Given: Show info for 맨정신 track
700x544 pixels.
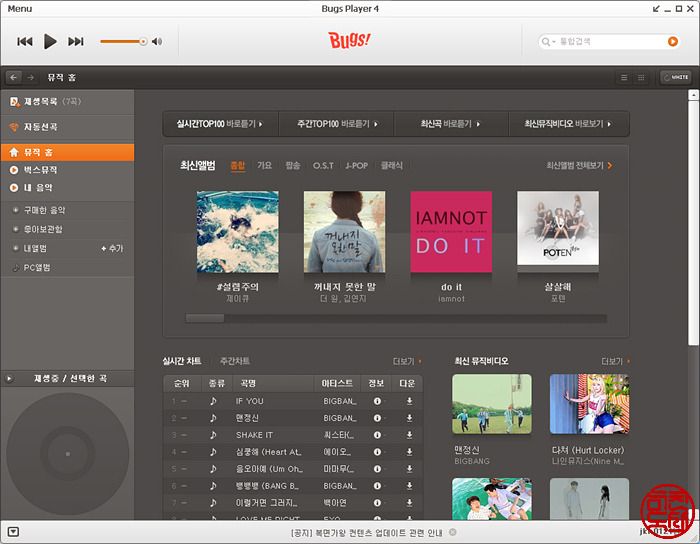Looking at the screenshot, I should (377, 418).
